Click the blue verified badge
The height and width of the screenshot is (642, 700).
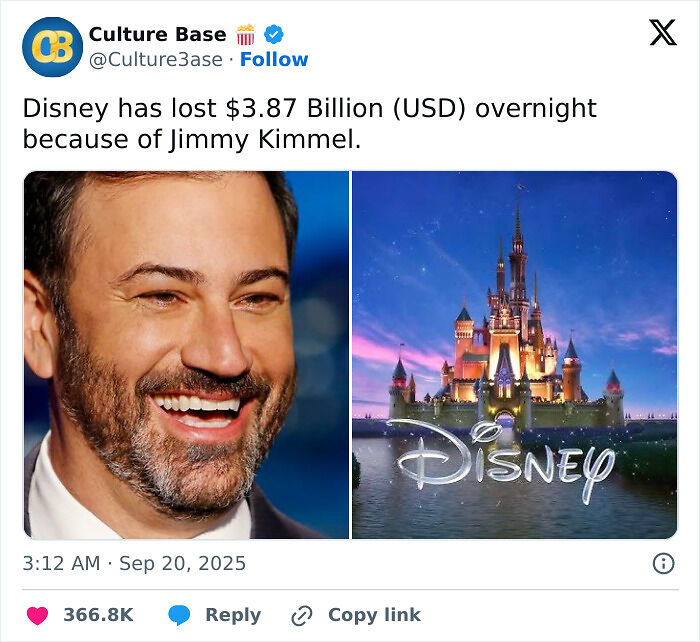tap(272, 34)
